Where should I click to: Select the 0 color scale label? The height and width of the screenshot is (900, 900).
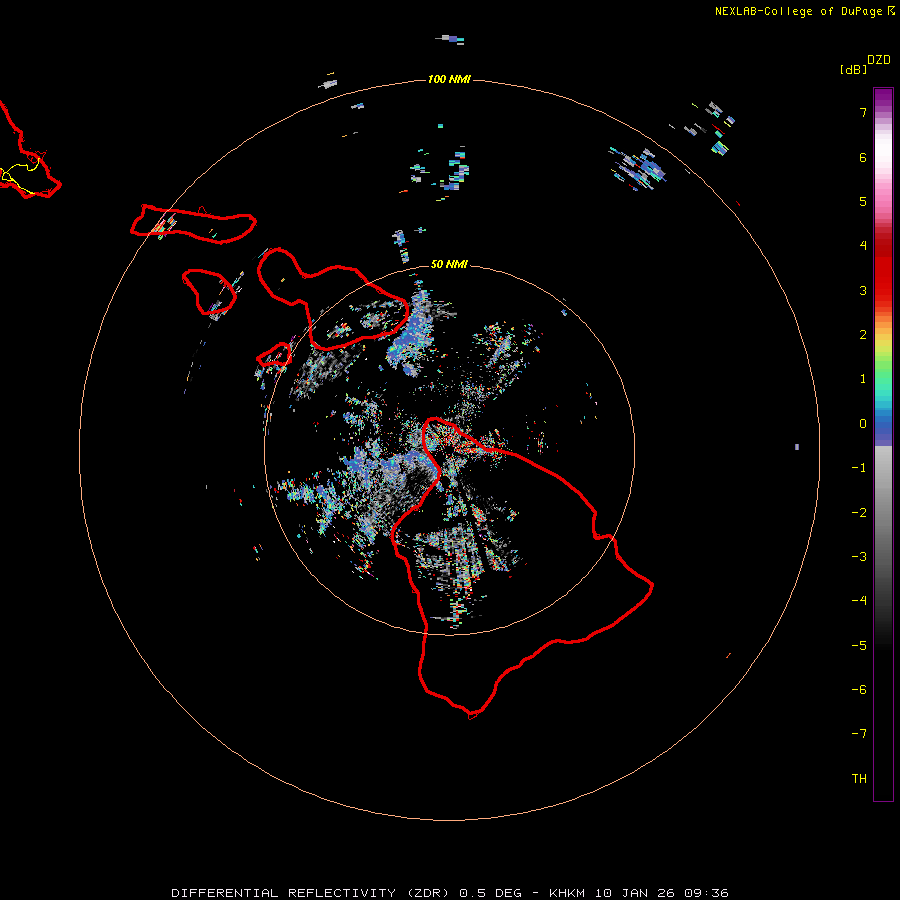[x=863, y=424]
